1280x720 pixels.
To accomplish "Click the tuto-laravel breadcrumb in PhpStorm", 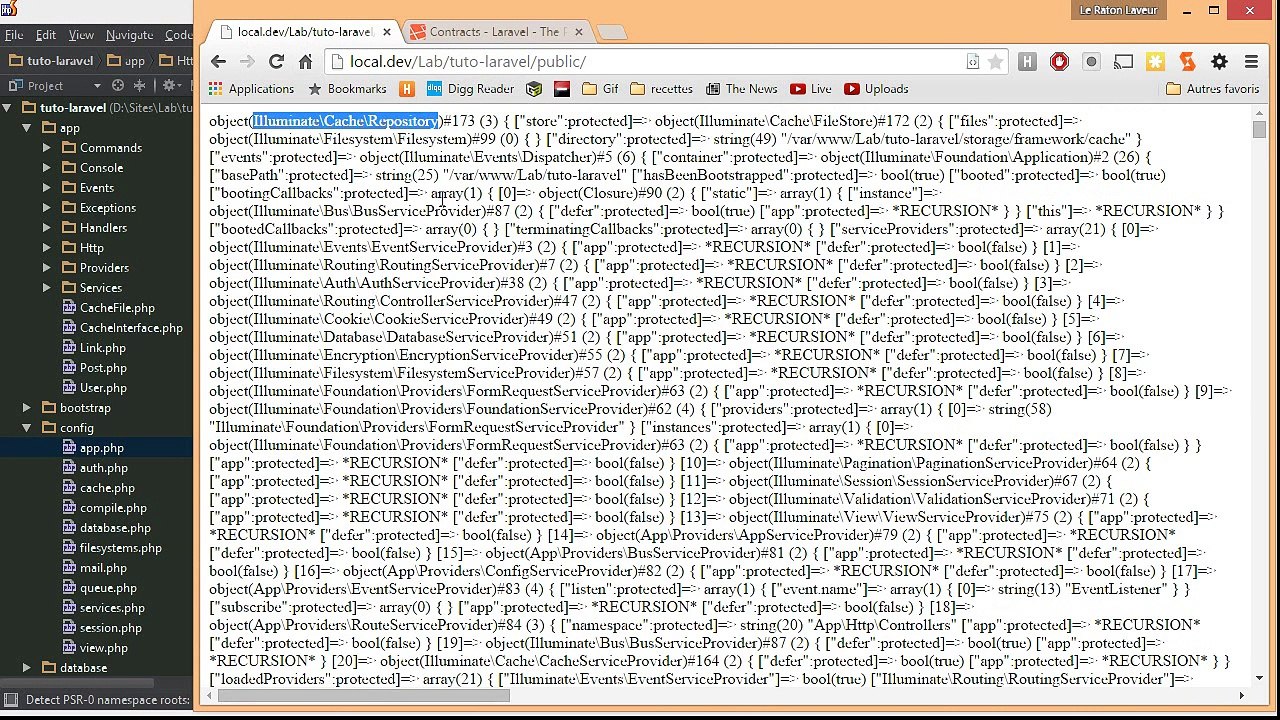I will tap(51, 61).
